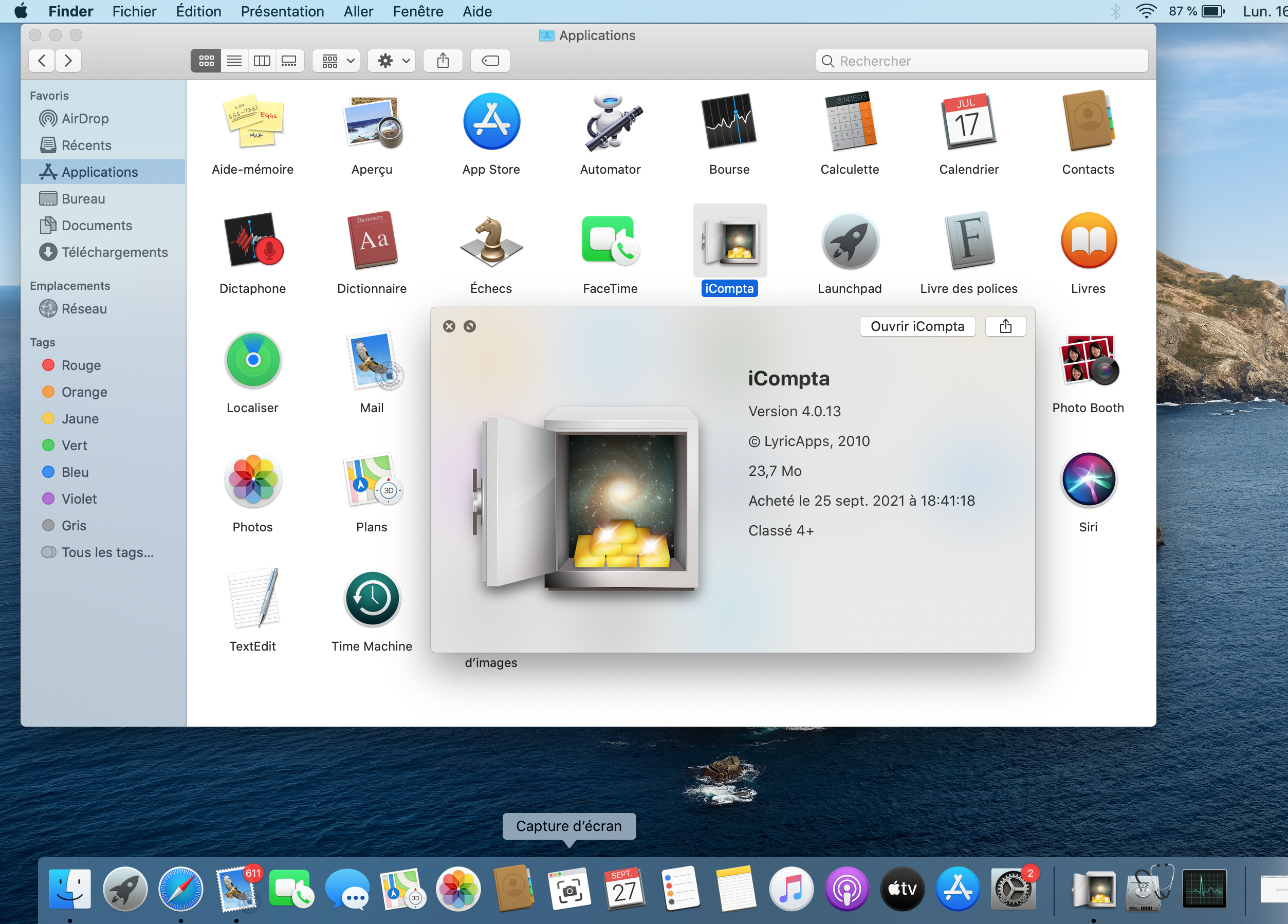Click the share button in preview panel
This screenshot has height=924, width=1288.
coord(1005,326)
